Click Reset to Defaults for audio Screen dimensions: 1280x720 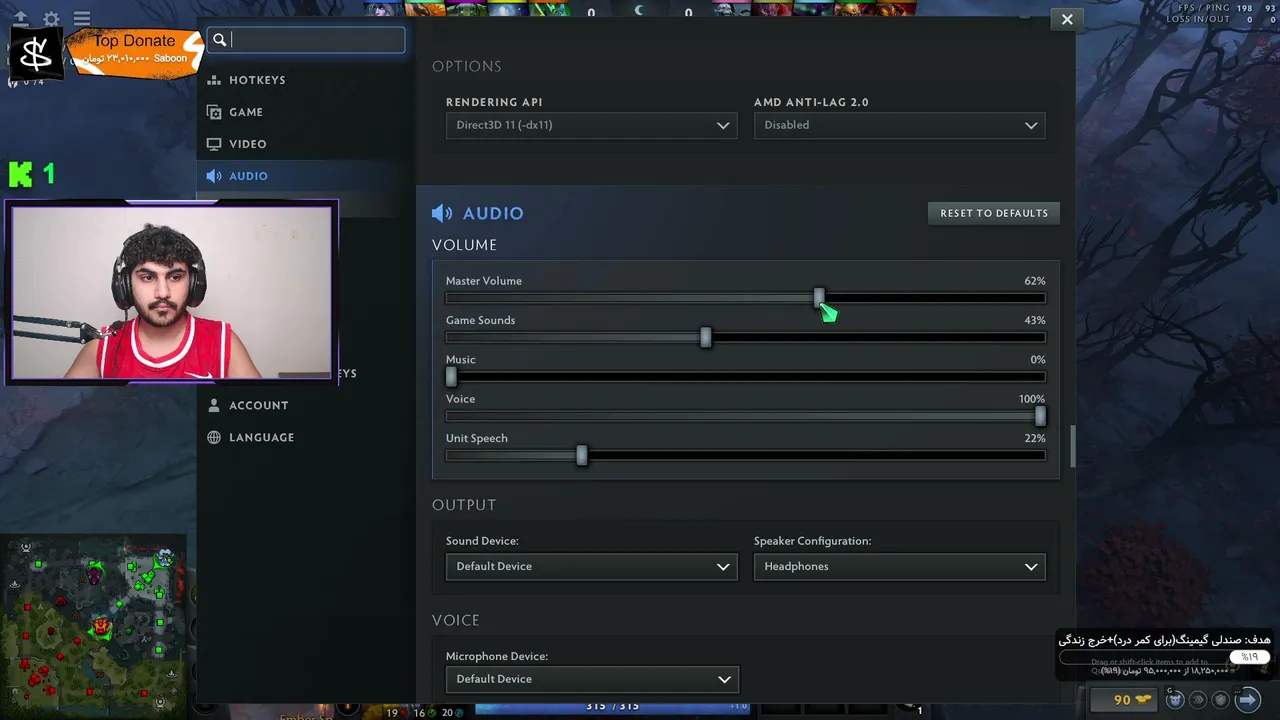(994, 213)
